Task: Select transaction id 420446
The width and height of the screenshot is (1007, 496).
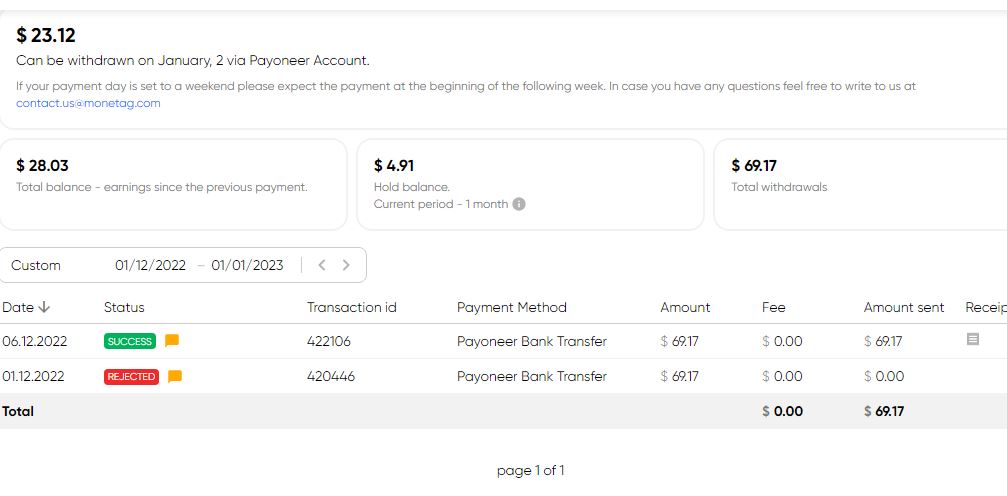Action: pyautogui.click(x=331, y=376)
